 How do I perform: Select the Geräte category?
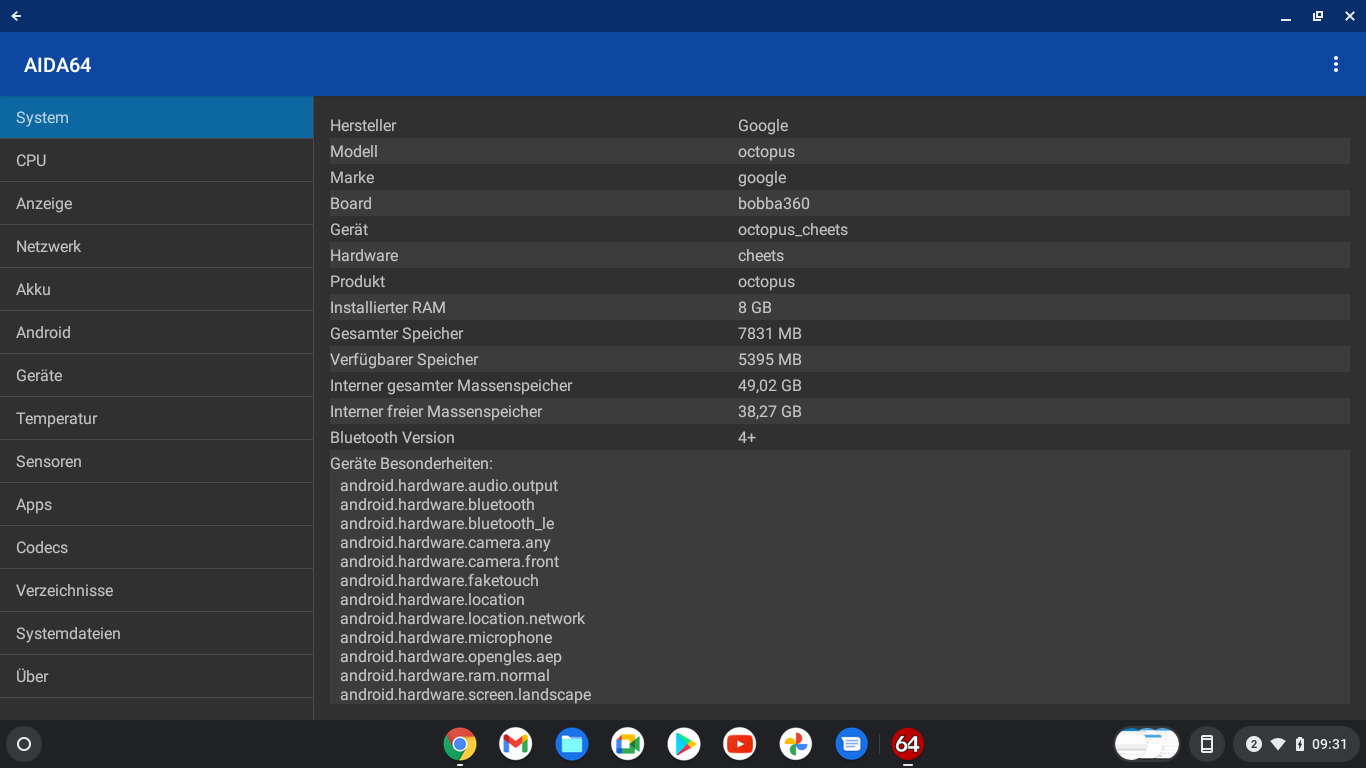point(157,375)
